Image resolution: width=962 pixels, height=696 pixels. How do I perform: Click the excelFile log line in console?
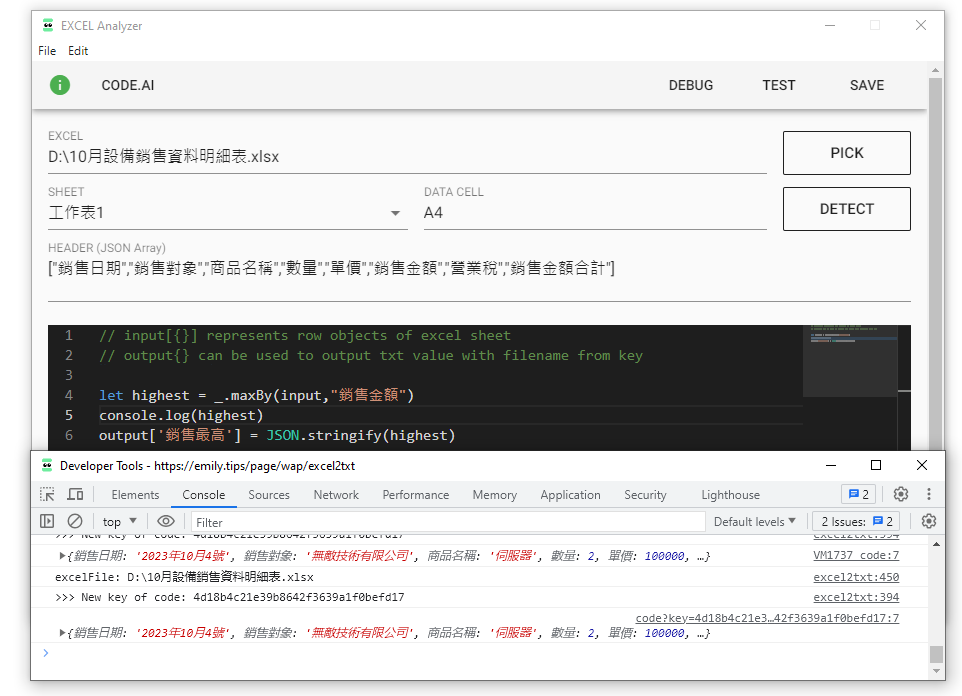pyautogui.click(x=184, y=577)
